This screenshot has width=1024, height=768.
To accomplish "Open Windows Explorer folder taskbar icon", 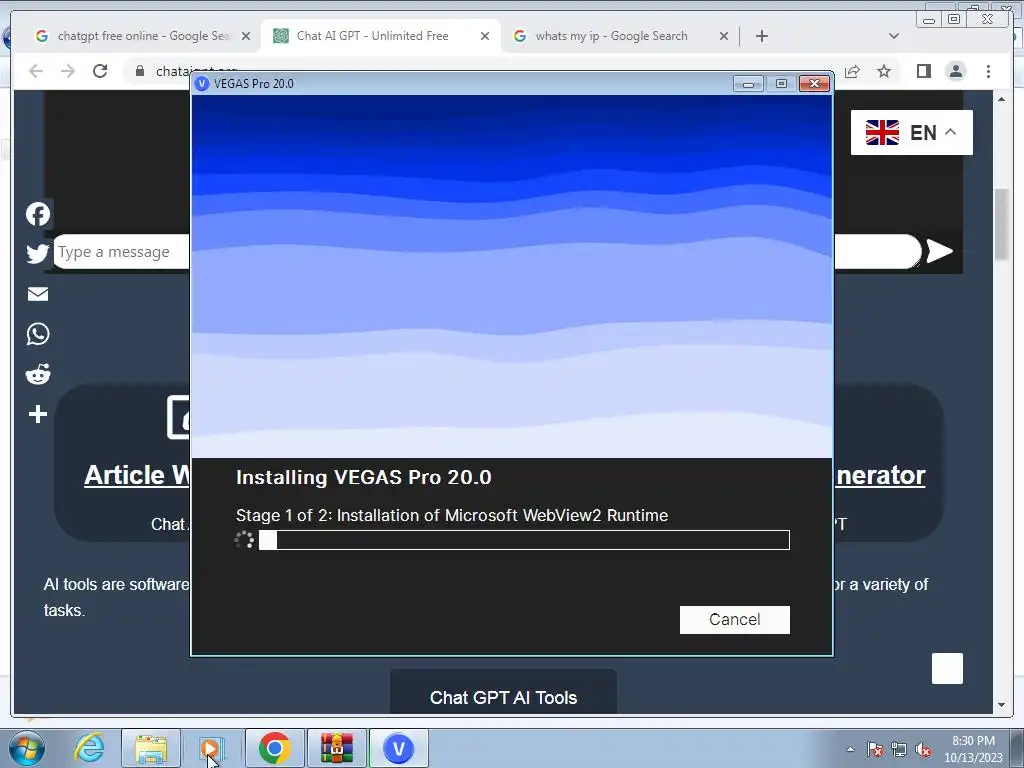I will click(x=152, y=748).
